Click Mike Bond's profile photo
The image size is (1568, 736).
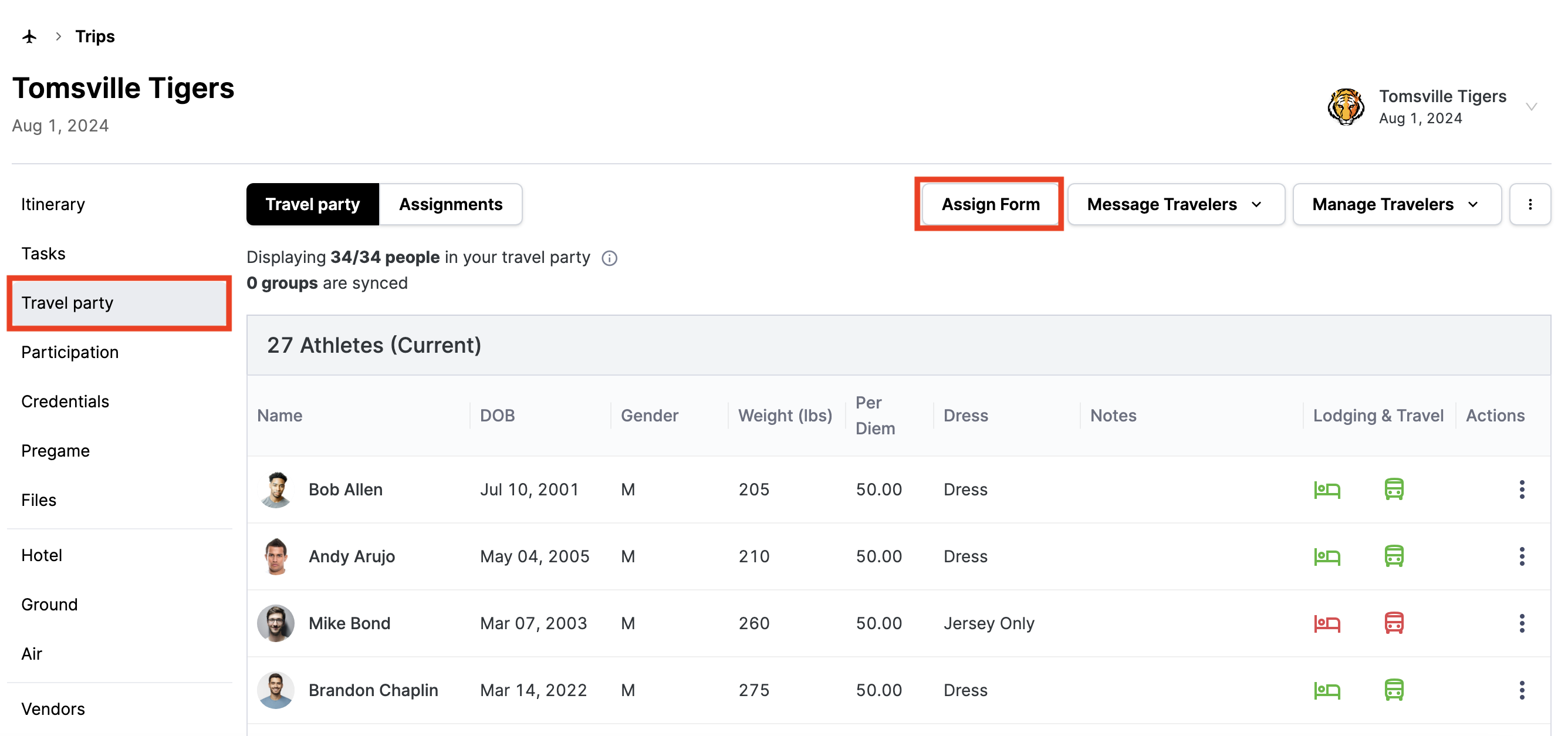pos(275,623)
